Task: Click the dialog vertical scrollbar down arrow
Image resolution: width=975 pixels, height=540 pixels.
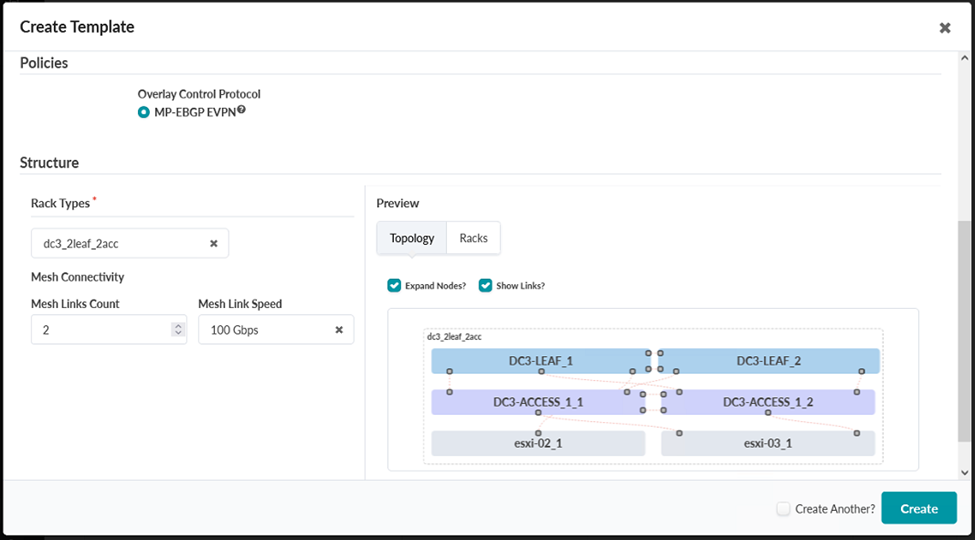Action: coord(964,472)
